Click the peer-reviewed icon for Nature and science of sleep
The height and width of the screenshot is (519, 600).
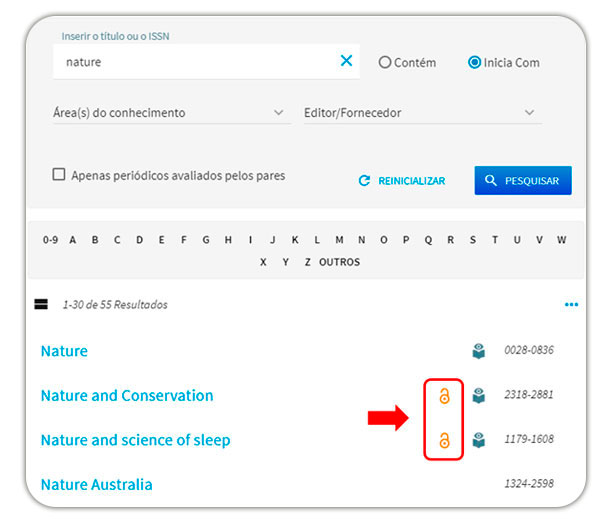(479, 440)
